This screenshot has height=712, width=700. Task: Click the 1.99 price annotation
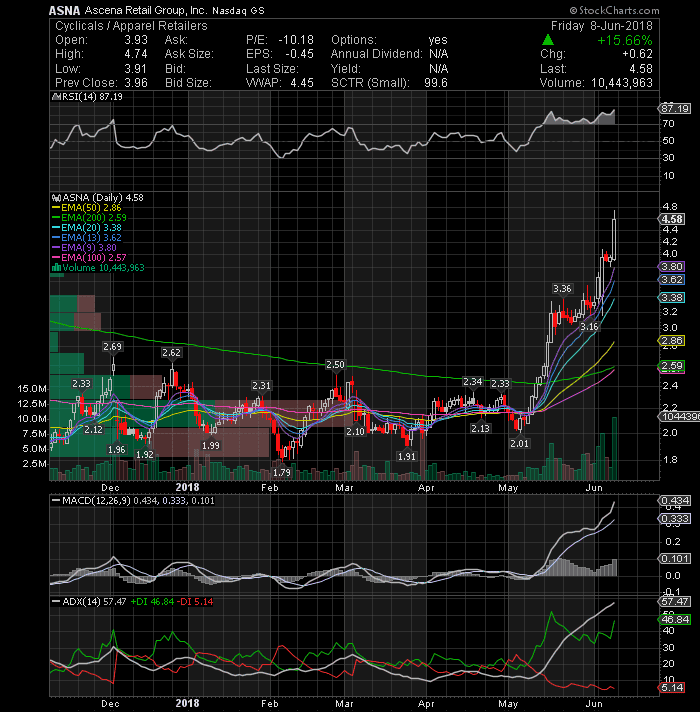coord(211,446)
